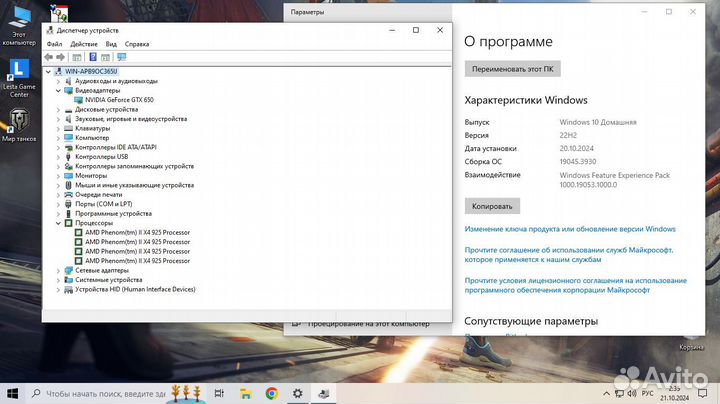Click the 20.10.2024 install date value
This screenshot has width=720, height=404.
coord(576,148)
